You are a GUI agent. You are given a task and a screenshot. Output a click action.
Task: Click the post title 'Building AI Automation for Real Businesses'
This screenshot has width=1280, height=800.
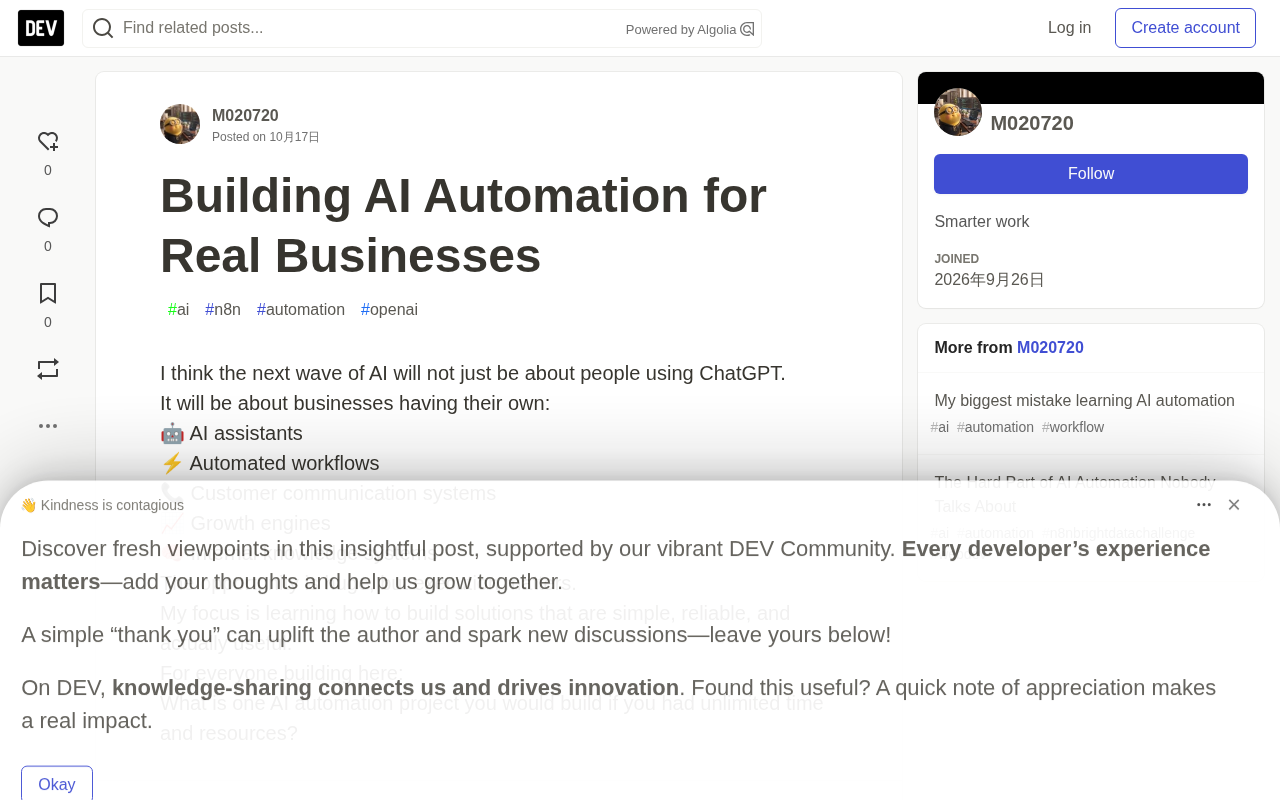(463, 225)
